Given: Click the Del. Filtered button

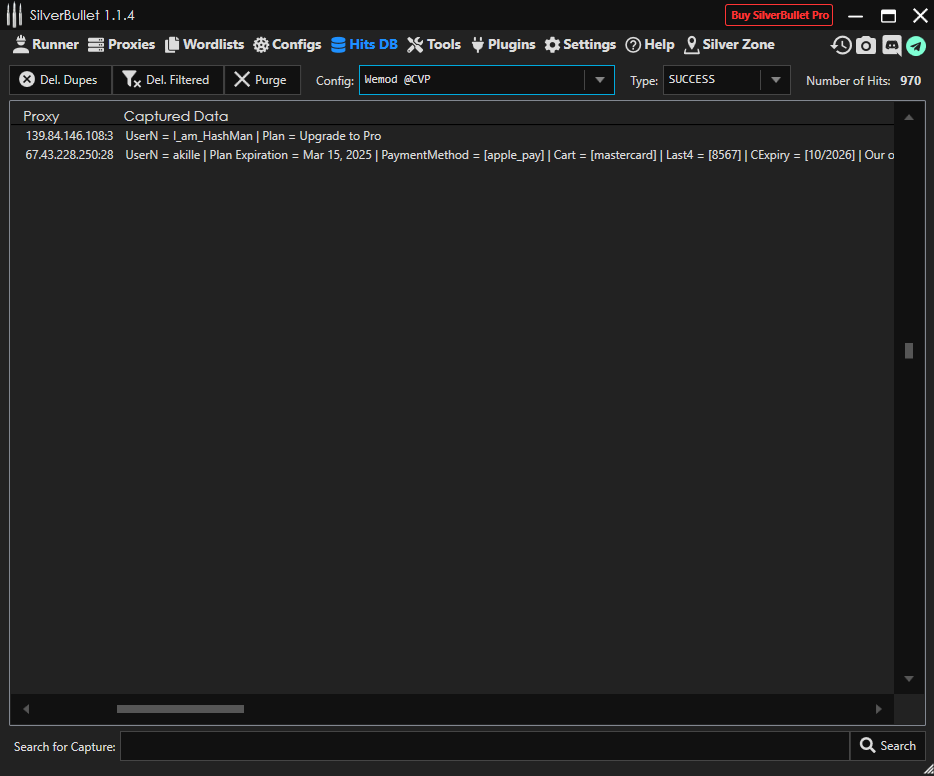Looking at the screenshot, I should 168,80.
